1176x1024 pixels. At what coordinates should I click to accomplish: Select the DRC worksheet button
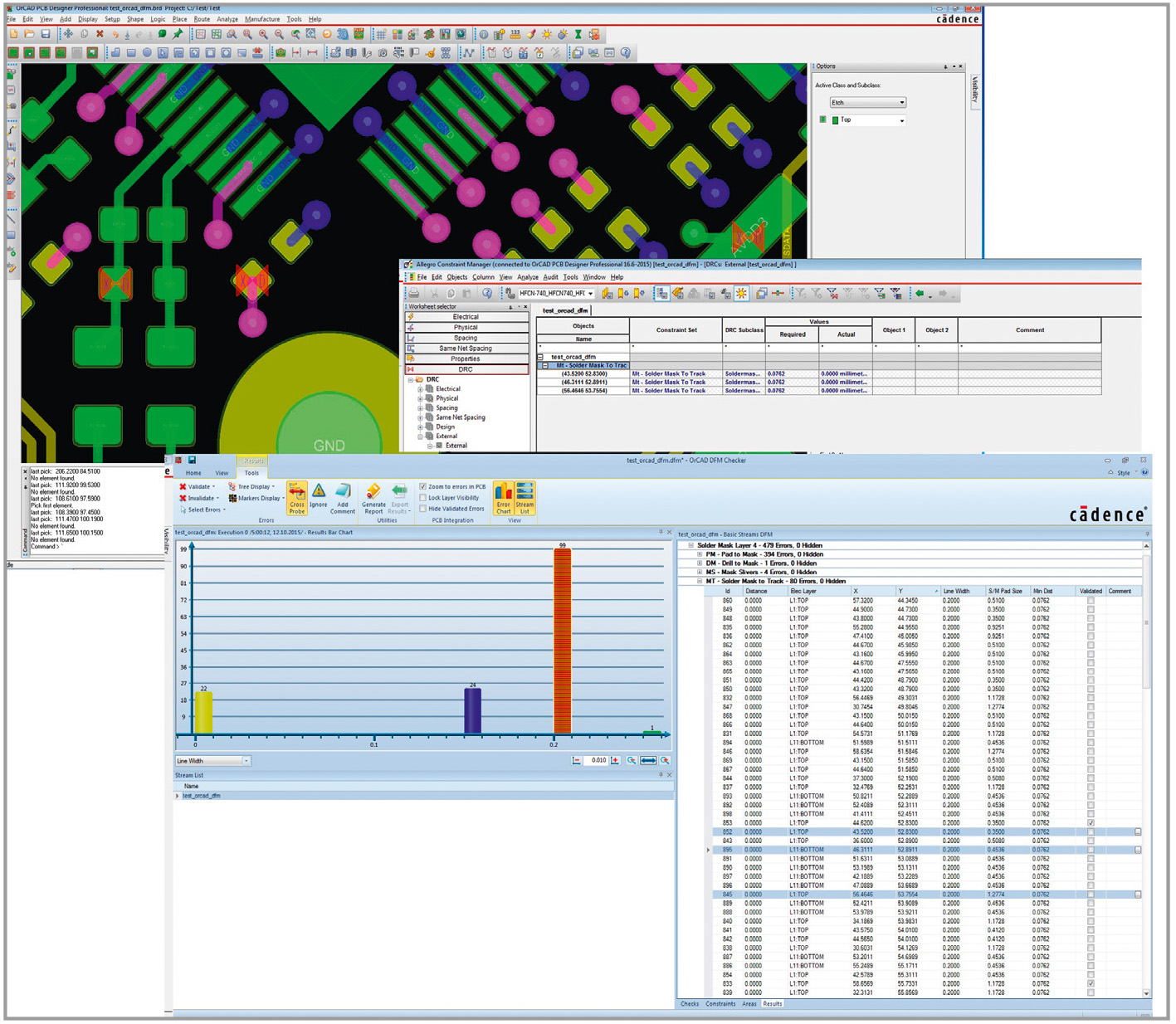[466, 369]
